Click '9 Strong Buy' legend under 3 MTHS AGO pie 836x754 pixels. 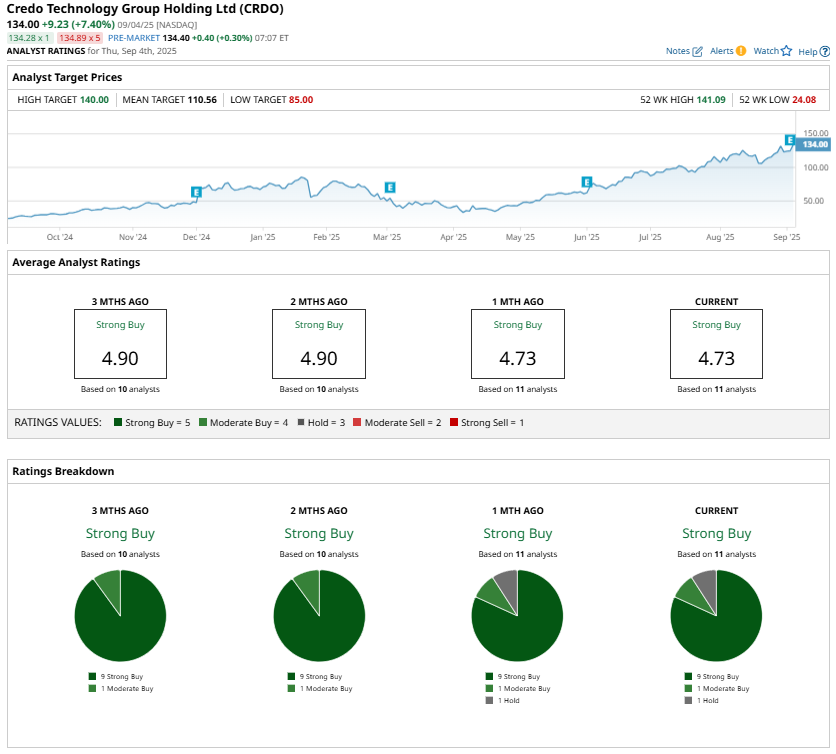pos(116,676)
